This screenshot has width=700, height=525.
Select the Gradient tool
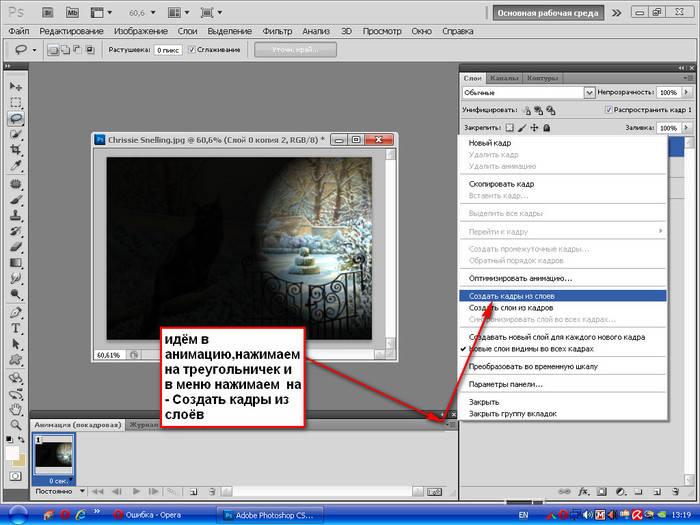click(16, 263)
